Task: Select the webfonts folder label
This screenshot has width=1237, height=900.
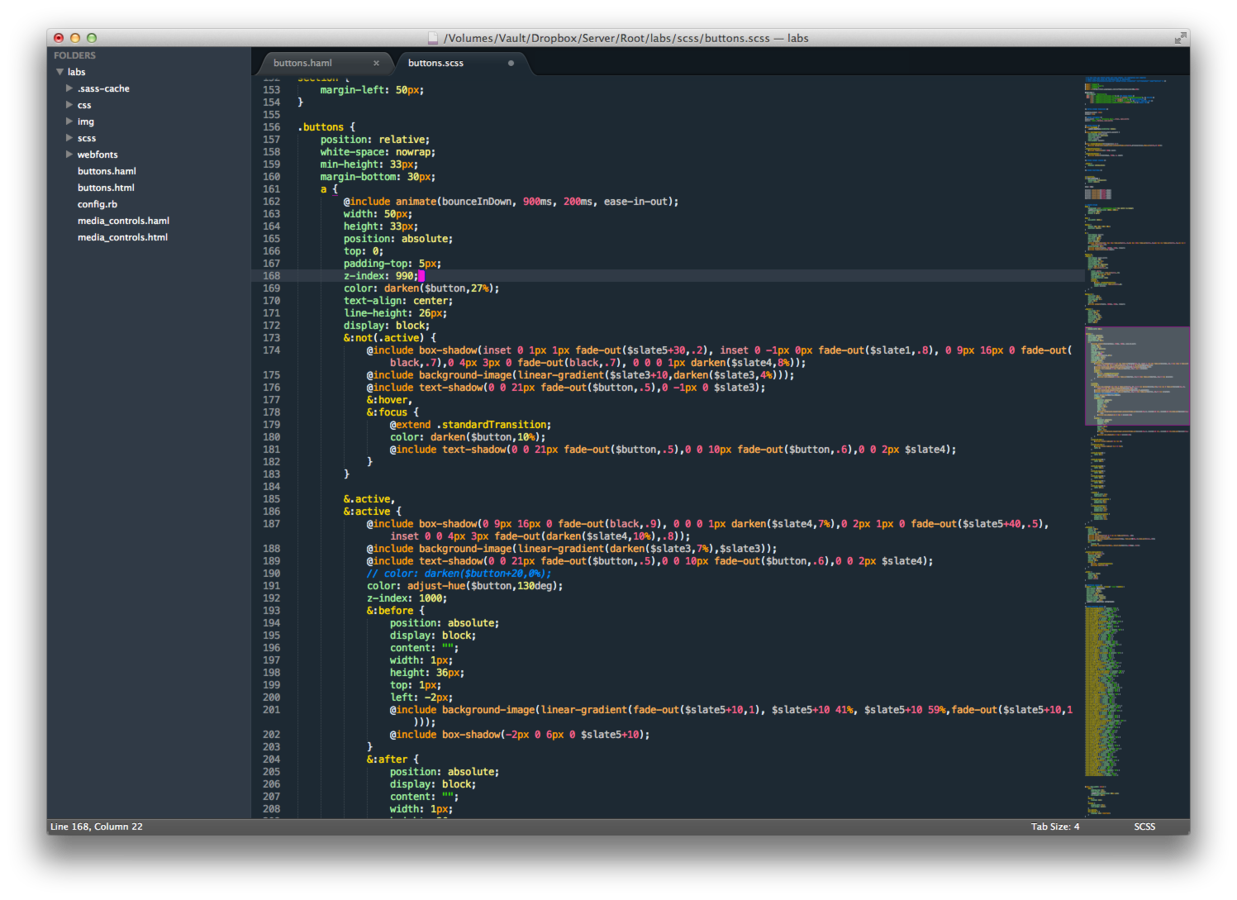Action: 97,155
